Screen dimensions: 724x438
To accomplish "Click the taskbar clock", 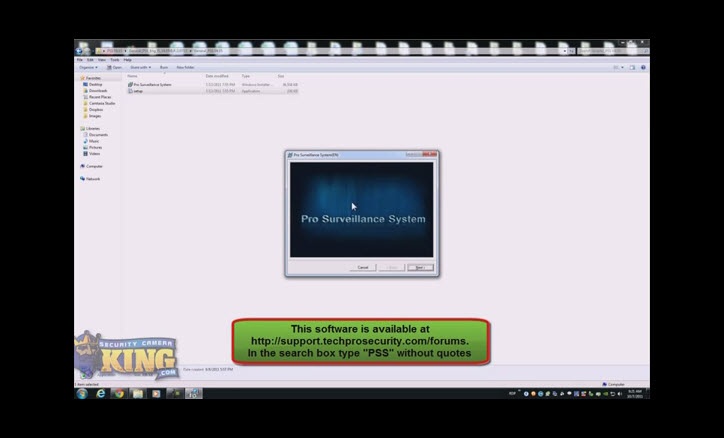I will pyautogui.click(x=635, y=394).
